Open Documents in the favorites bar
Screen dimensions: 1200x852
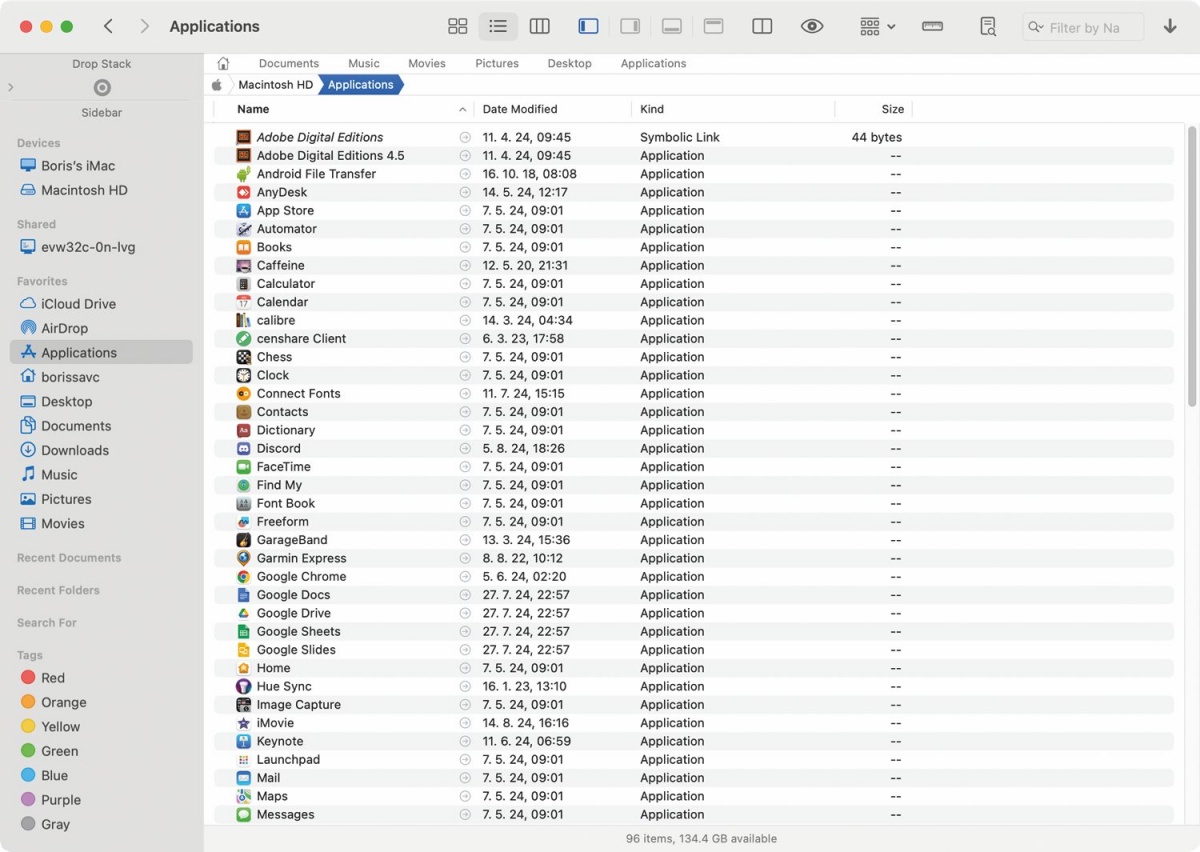click(x=289, y=64)
